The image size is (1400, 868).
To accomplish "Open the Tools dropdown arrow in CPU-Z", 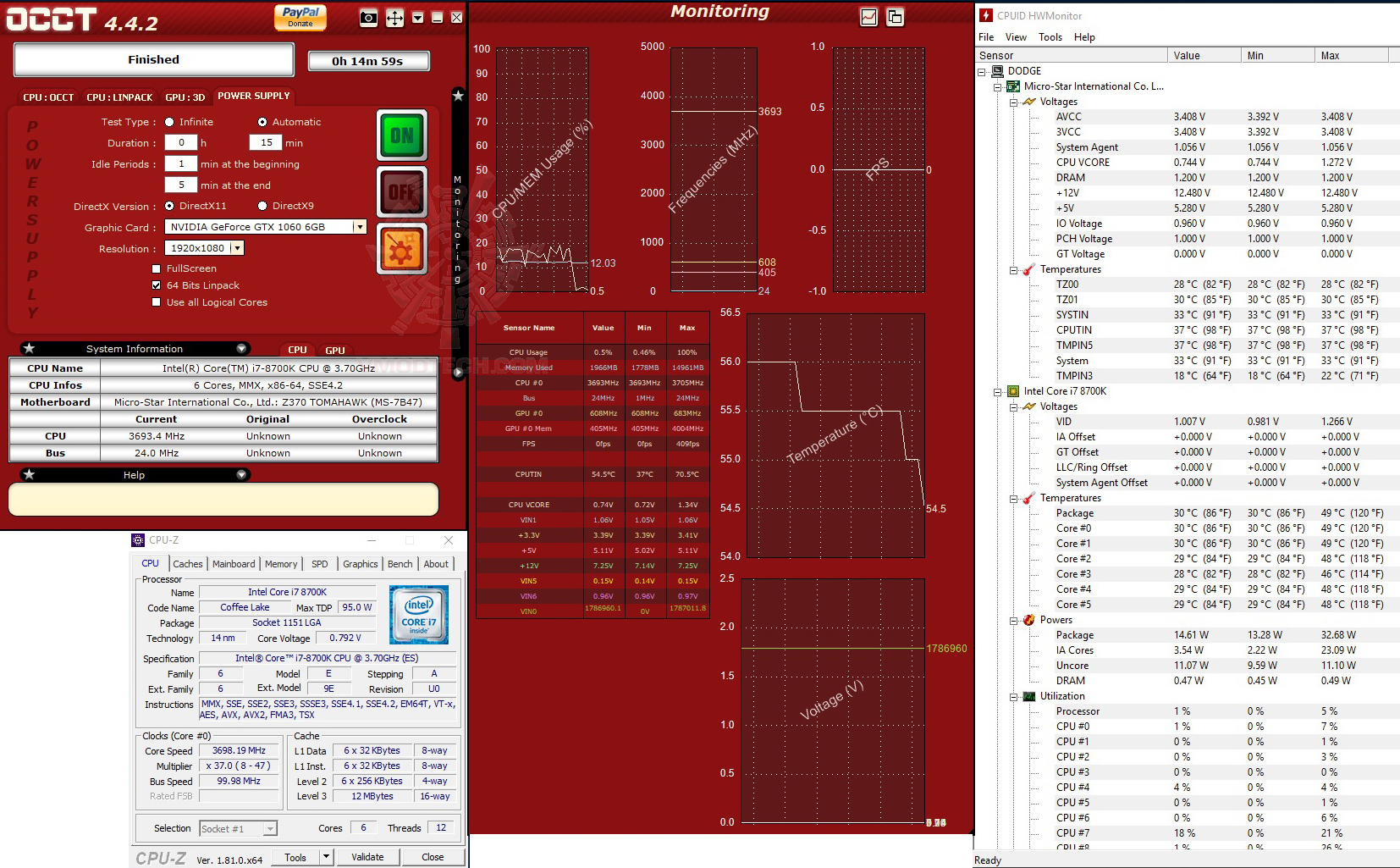I will click(327, 857).
